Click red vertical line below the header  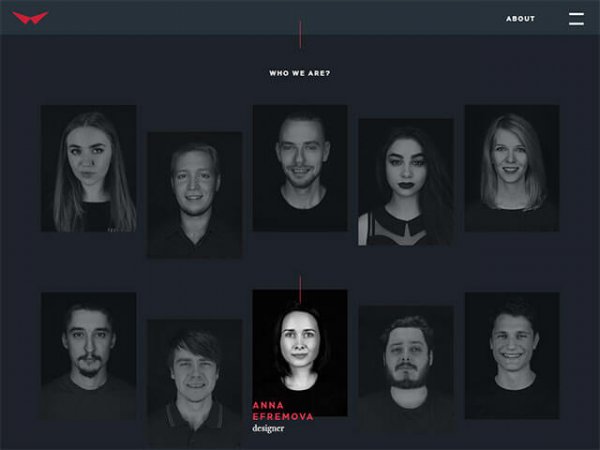click(x=300, y=34)
